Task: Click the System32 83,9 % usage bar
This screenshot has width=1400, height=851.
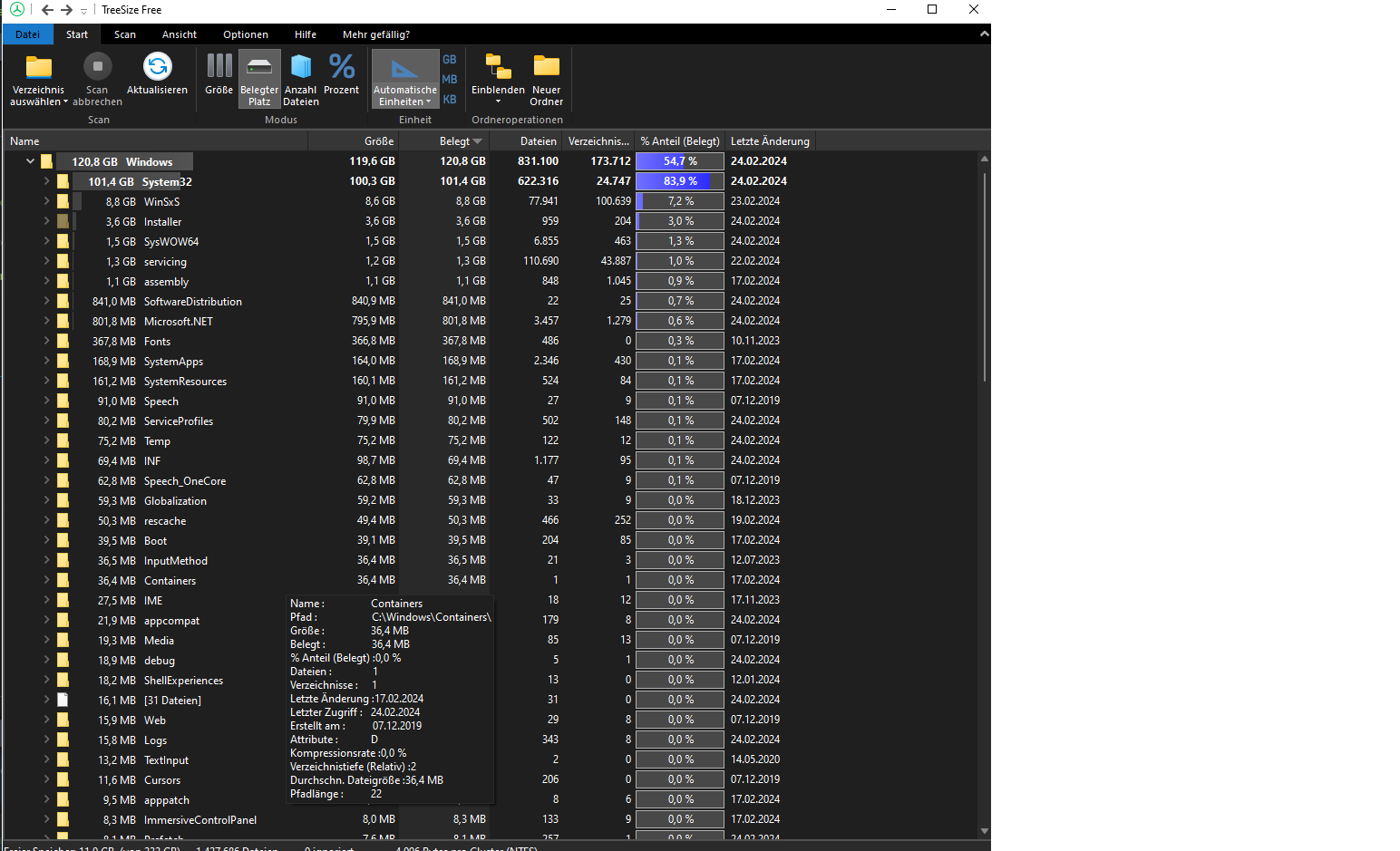Action: coord(680,181)
